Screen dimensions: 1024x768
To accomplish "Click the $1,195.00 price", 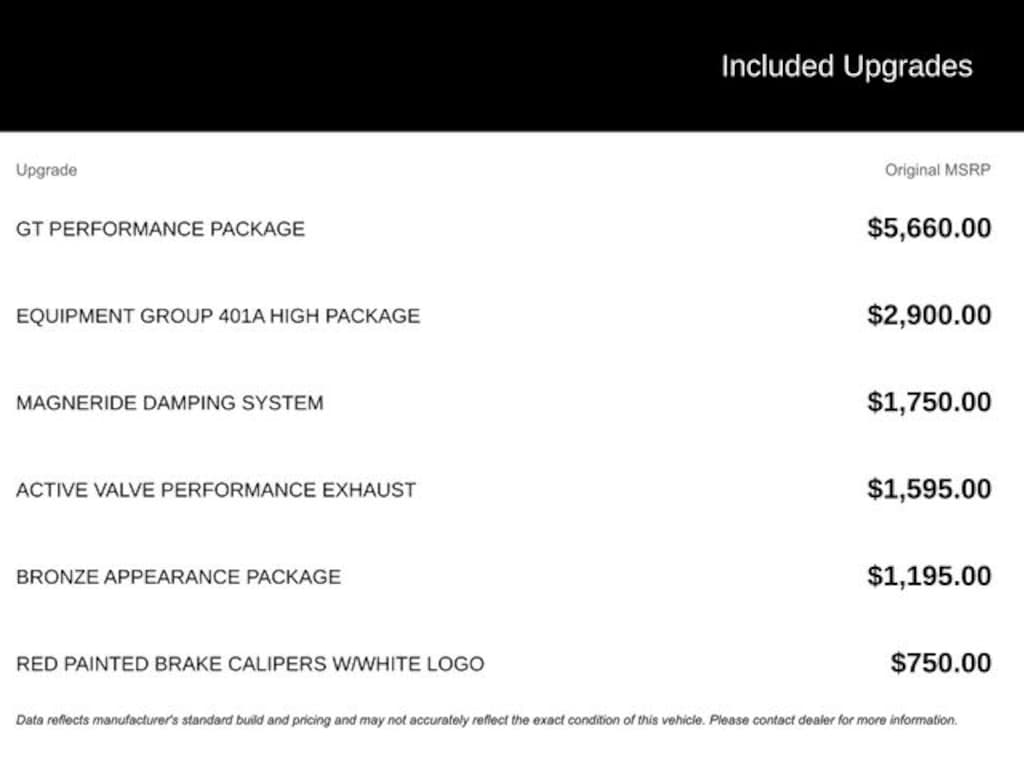I will 929,576.
